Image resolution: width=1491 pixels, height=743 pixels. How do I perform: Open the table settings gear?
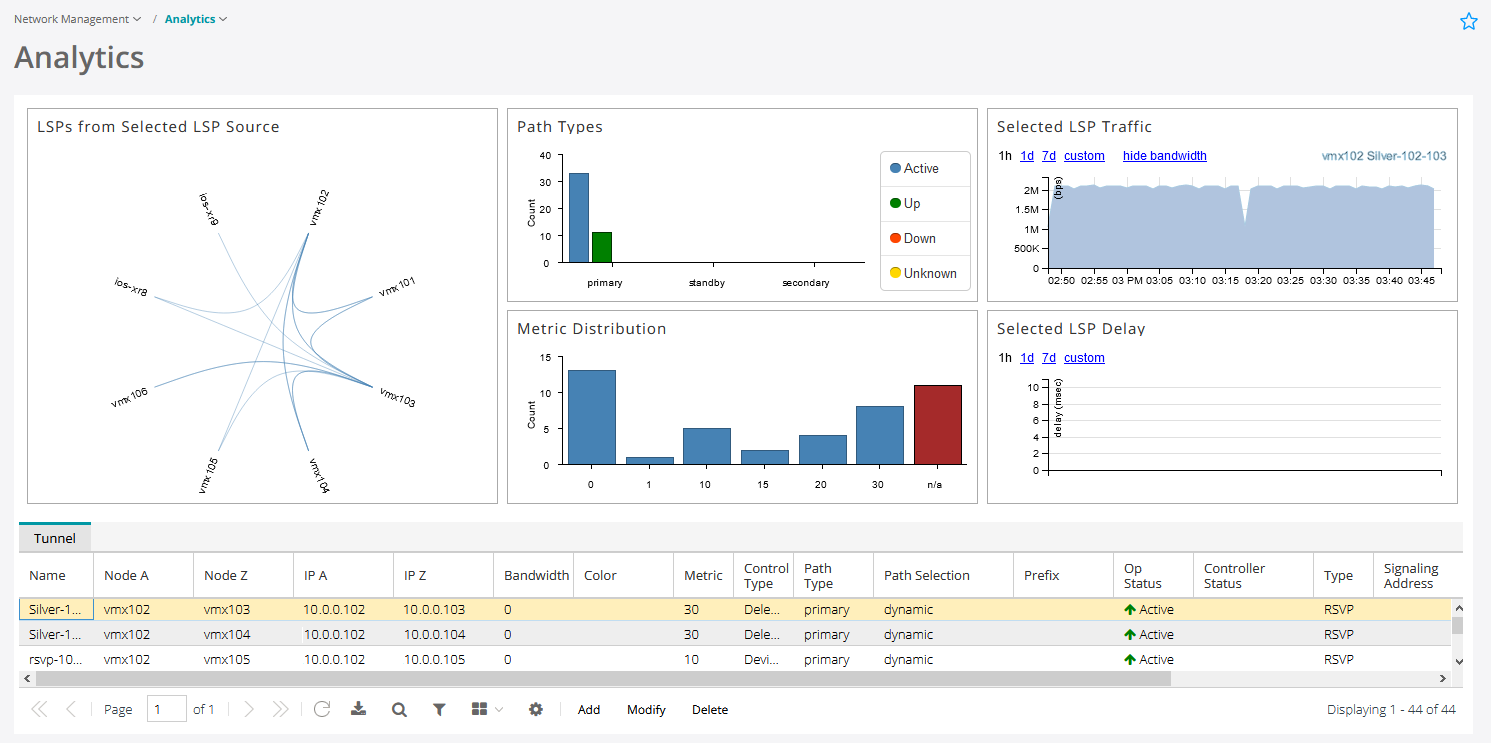[536, 709]
